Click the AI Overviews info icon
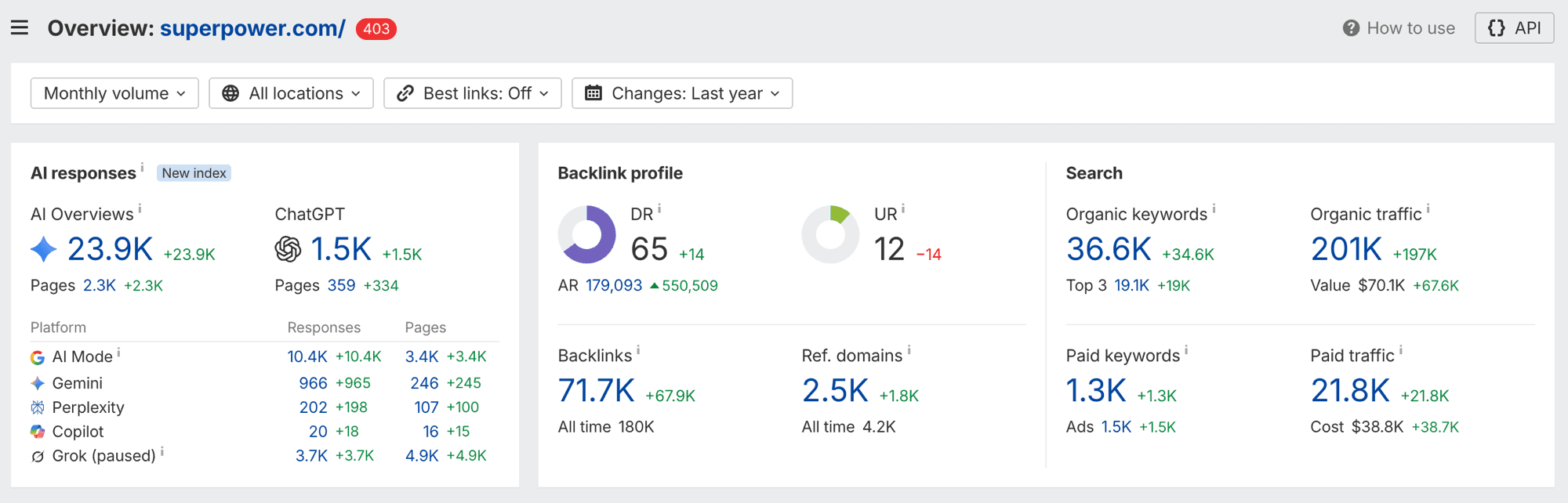Image resolution: width=1568 pixels, height=503 pixels. click(140, 208)
